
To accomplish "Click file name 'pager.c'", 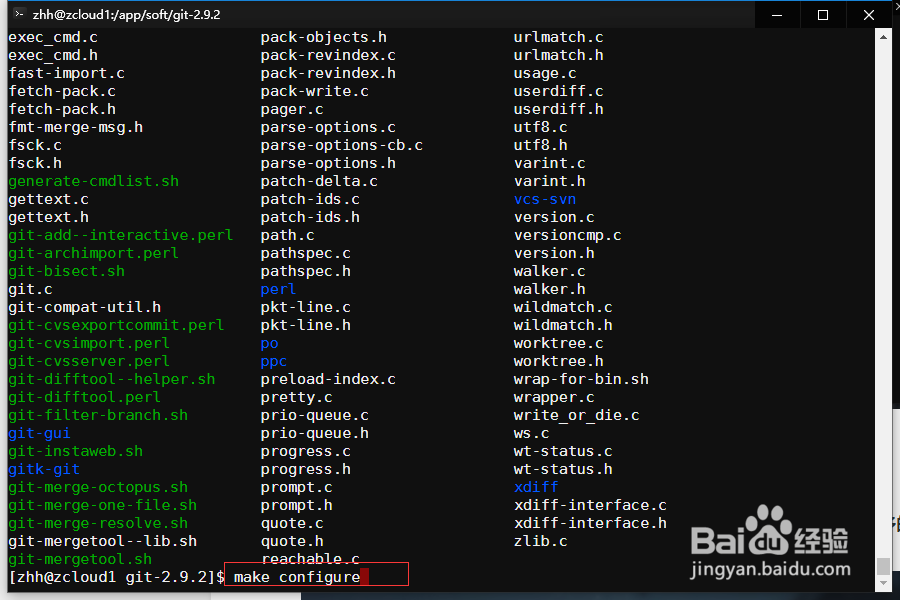I will pos(292,109).
